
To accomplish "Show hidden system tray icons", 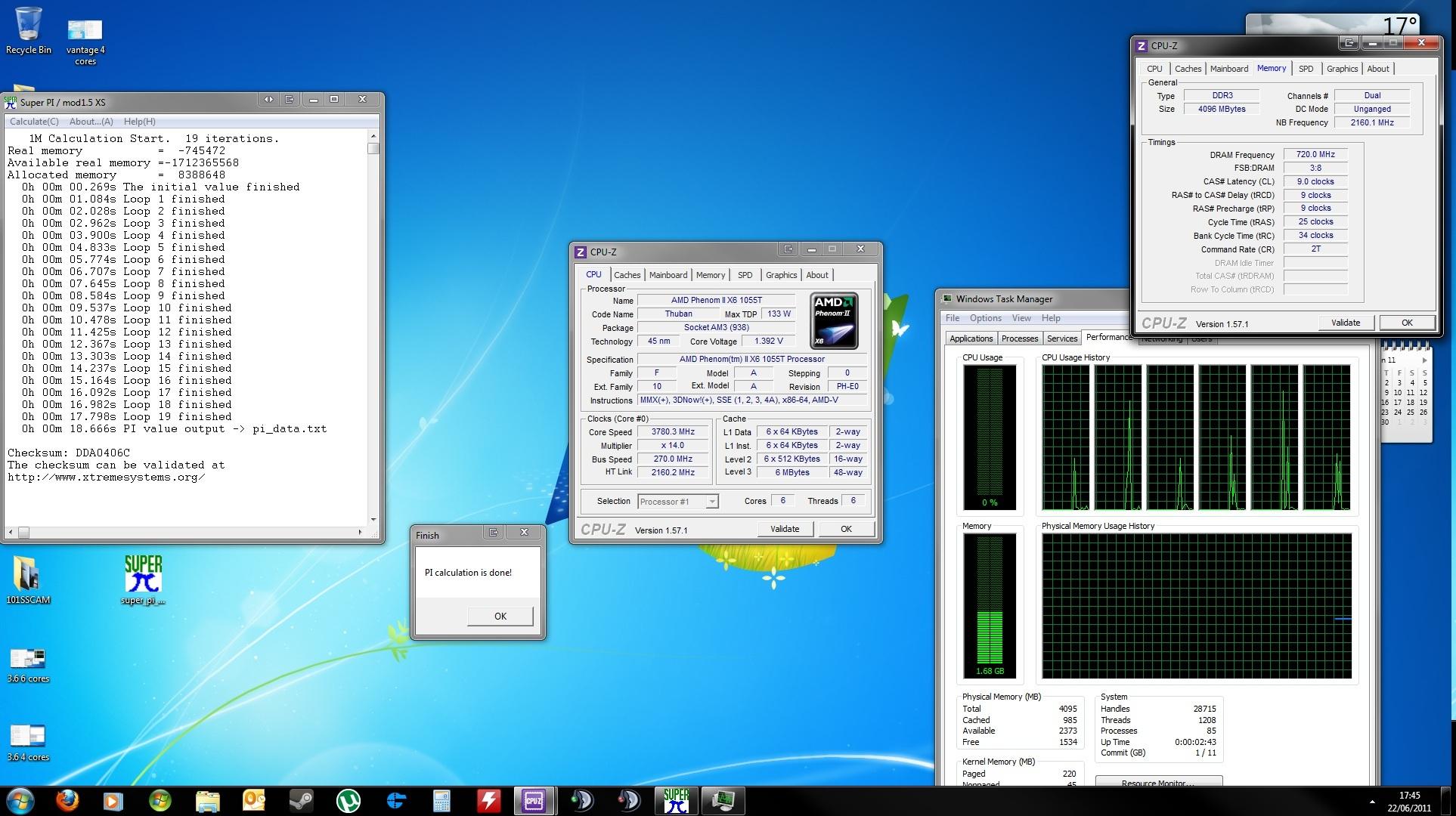I will pyautogui.click(x=1372, y=802).
